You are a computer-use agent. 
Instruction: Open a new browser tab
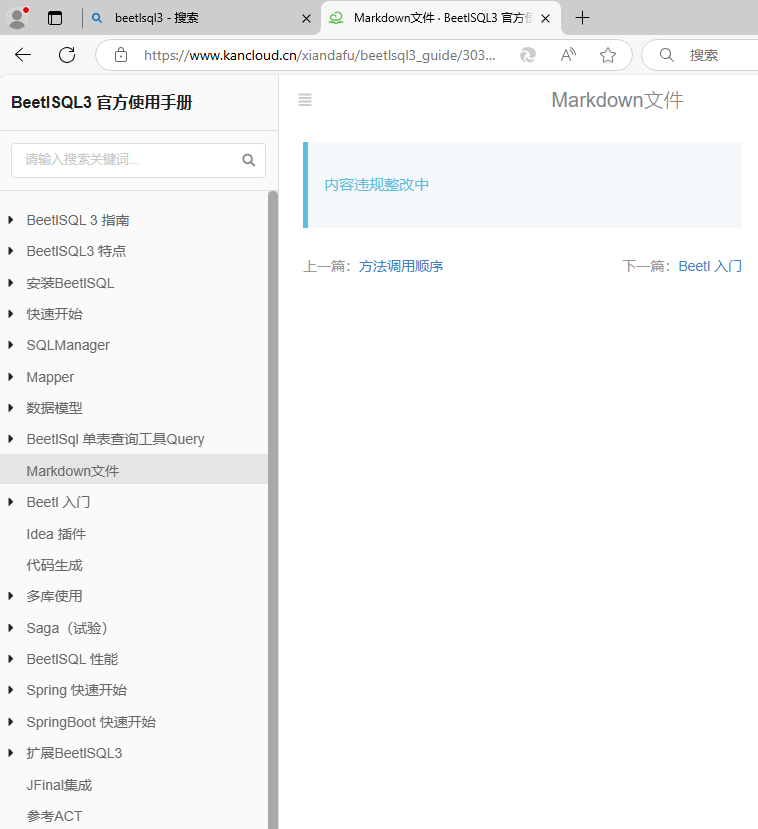(582, 18)
